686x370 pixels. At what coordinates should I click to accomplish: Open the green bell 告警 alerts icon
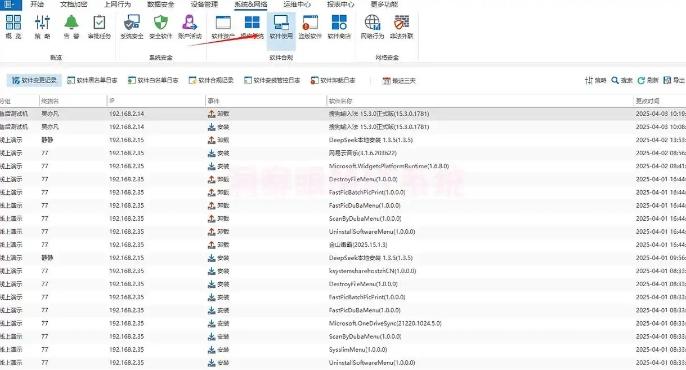click(x=71, y=27)
